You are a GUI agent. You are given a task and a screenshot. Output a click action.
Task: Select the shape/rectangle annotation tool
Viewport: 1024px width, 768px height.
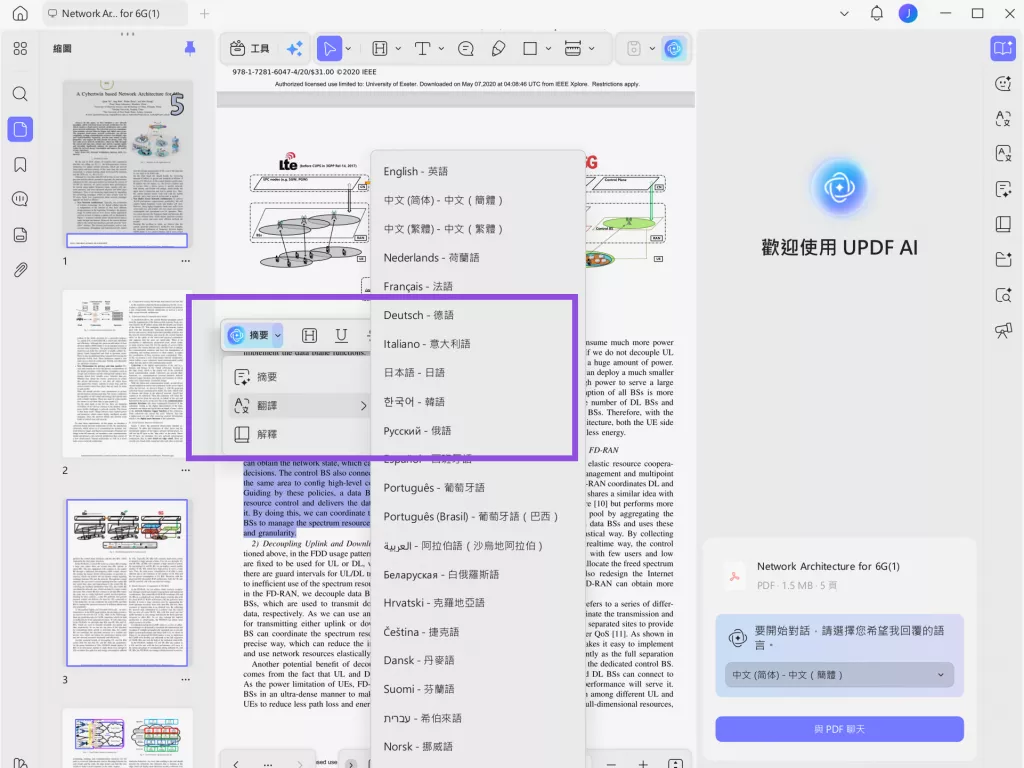coord(531,48)
